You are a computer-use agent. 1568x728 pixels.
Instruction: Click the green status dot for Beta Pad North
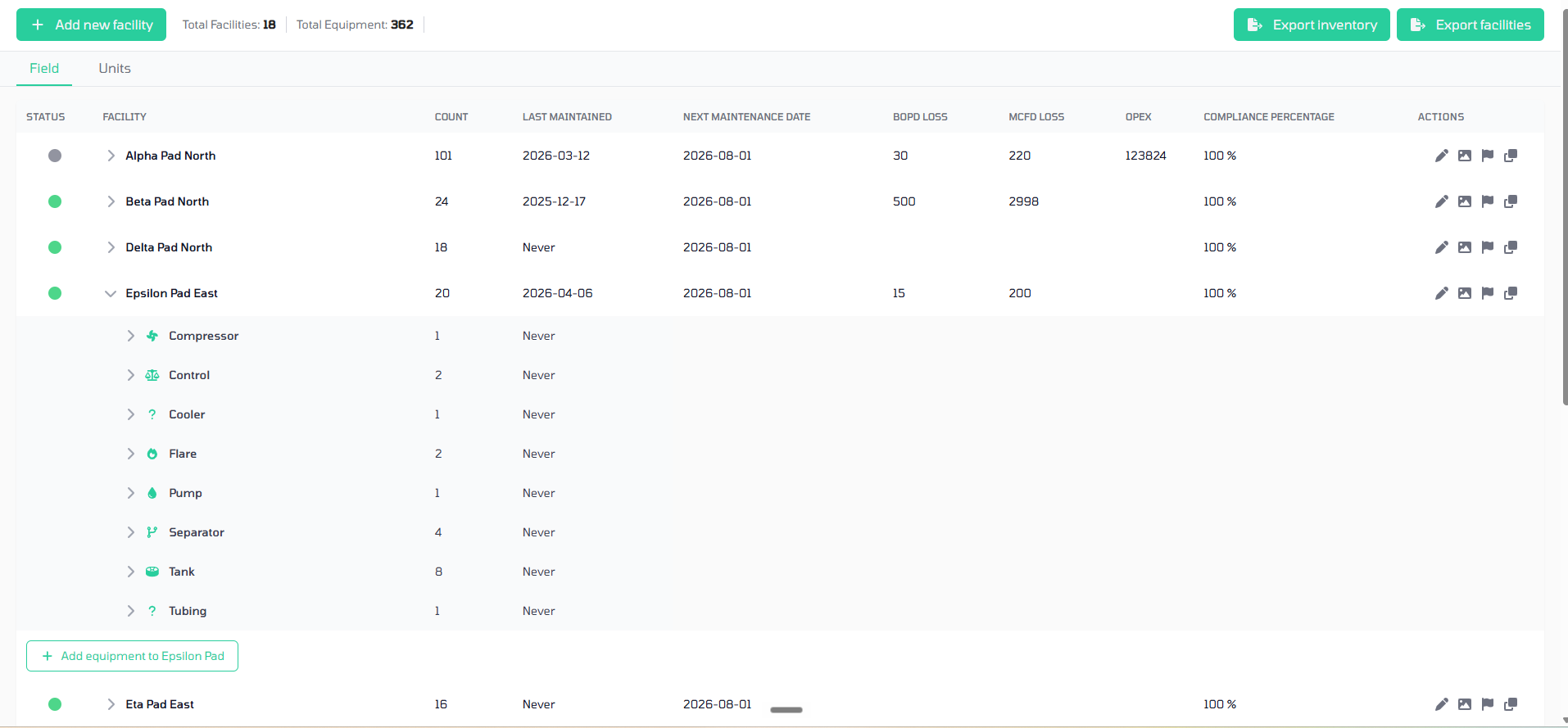pos(55,201)
